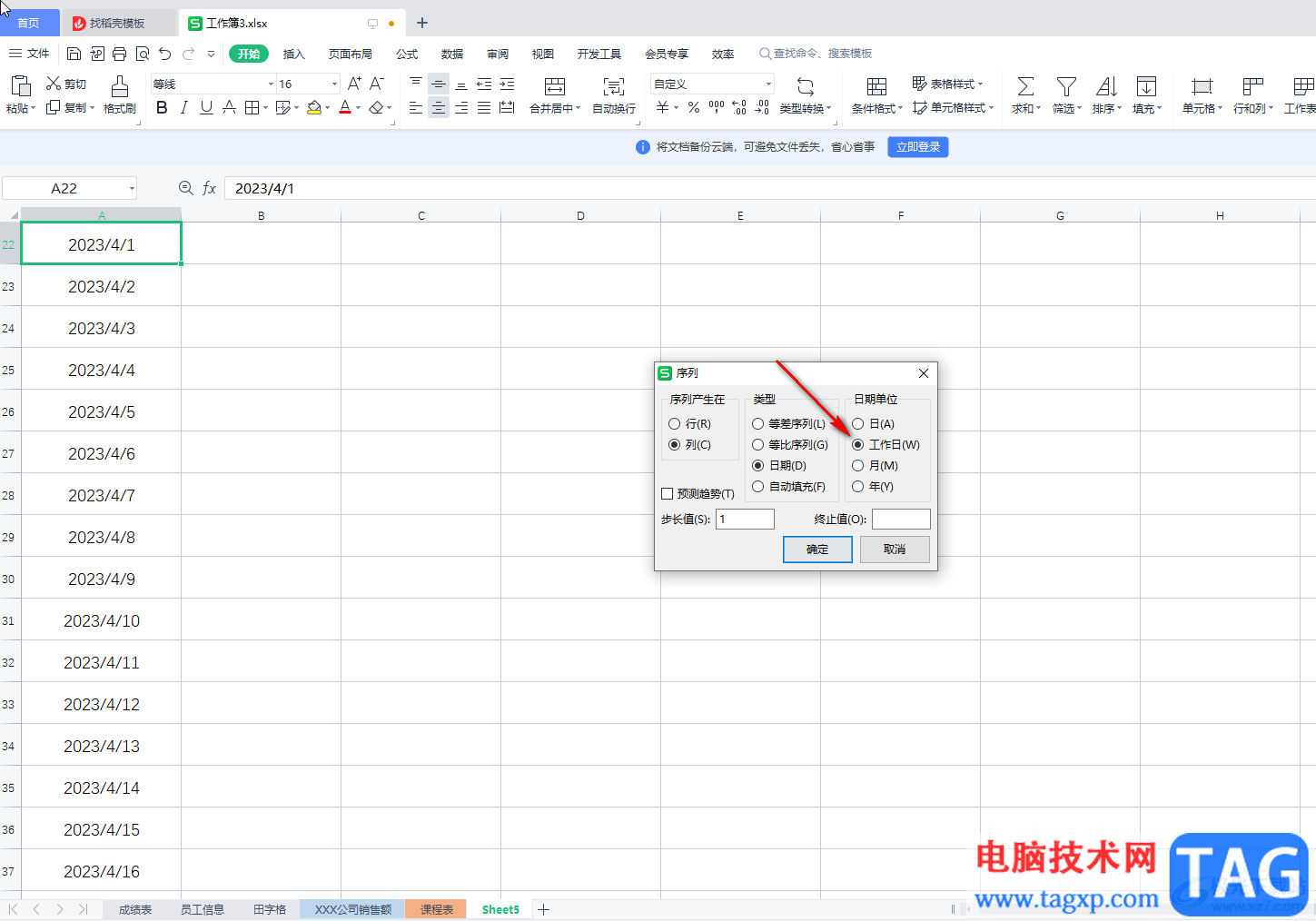Switch to the 课程表 sheet tab
This screenshot has width=1316, height=921.
(437, 909)
